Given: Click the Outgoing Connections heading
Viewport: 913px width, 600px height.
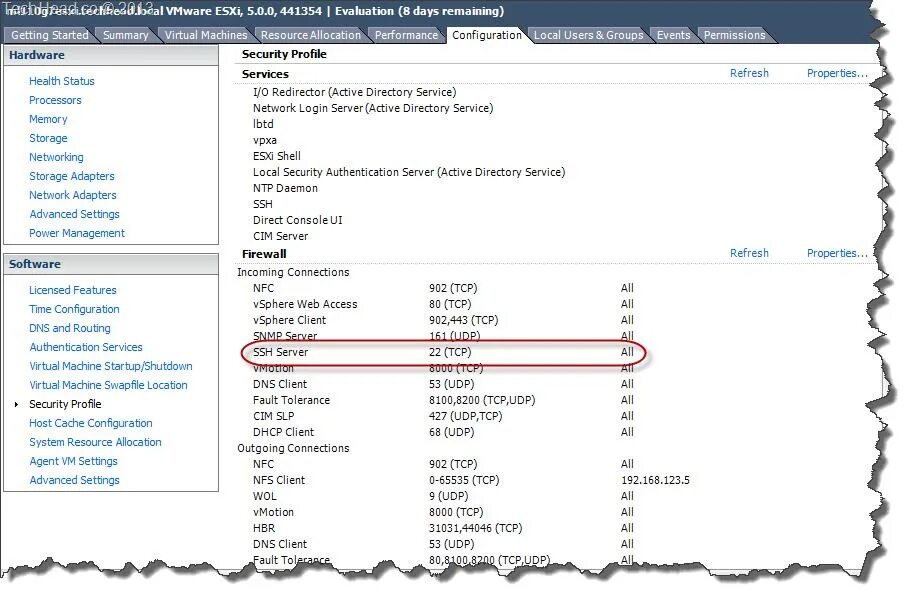Looking at the screenshot, I should tap(293, 449).
